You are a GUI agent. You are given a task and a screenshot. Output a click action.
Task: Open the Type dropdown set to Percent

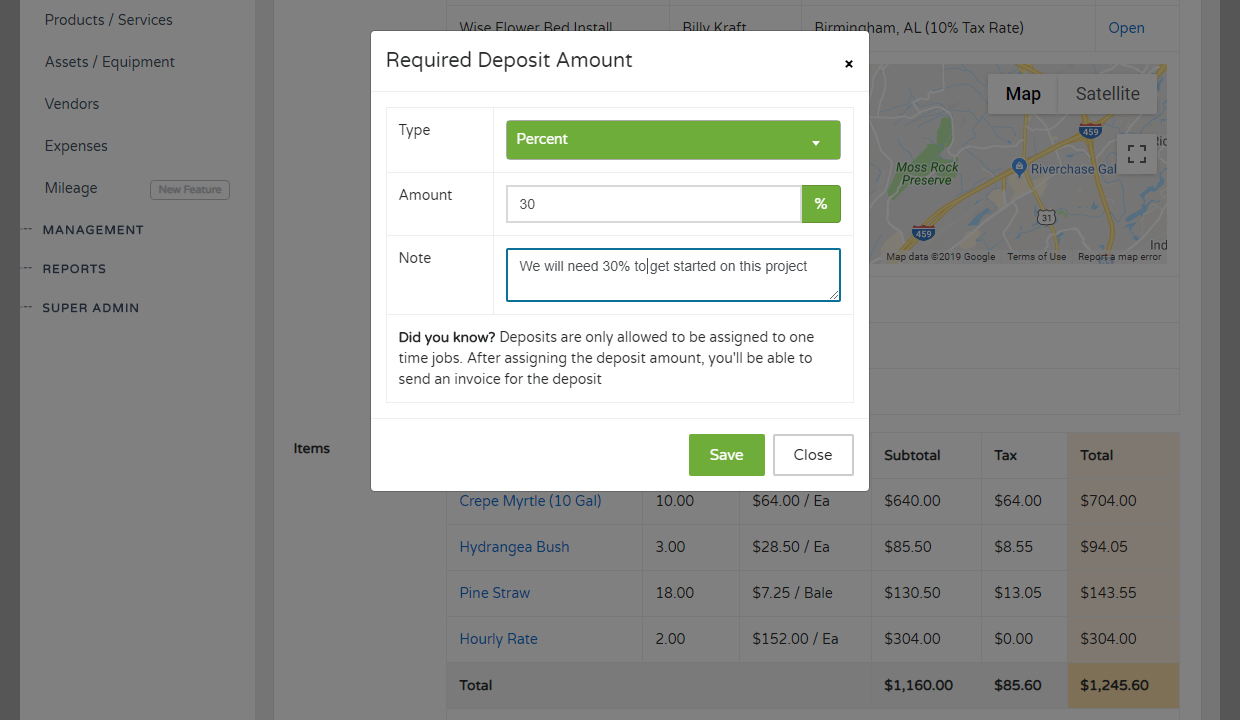[x=672, y=139]
